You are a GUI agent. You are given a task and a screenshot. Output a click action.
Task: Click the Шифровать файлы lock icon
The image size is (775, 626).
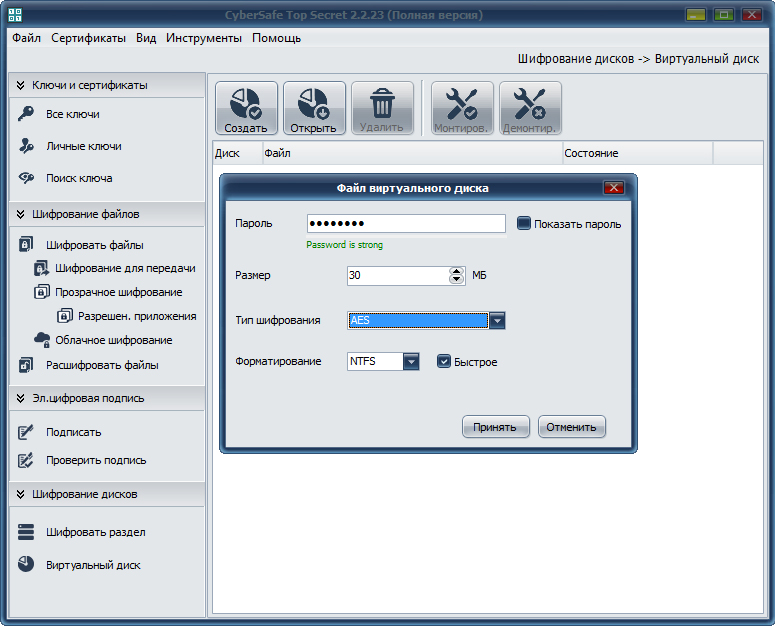pyautogui.click(x=26, y=244)
